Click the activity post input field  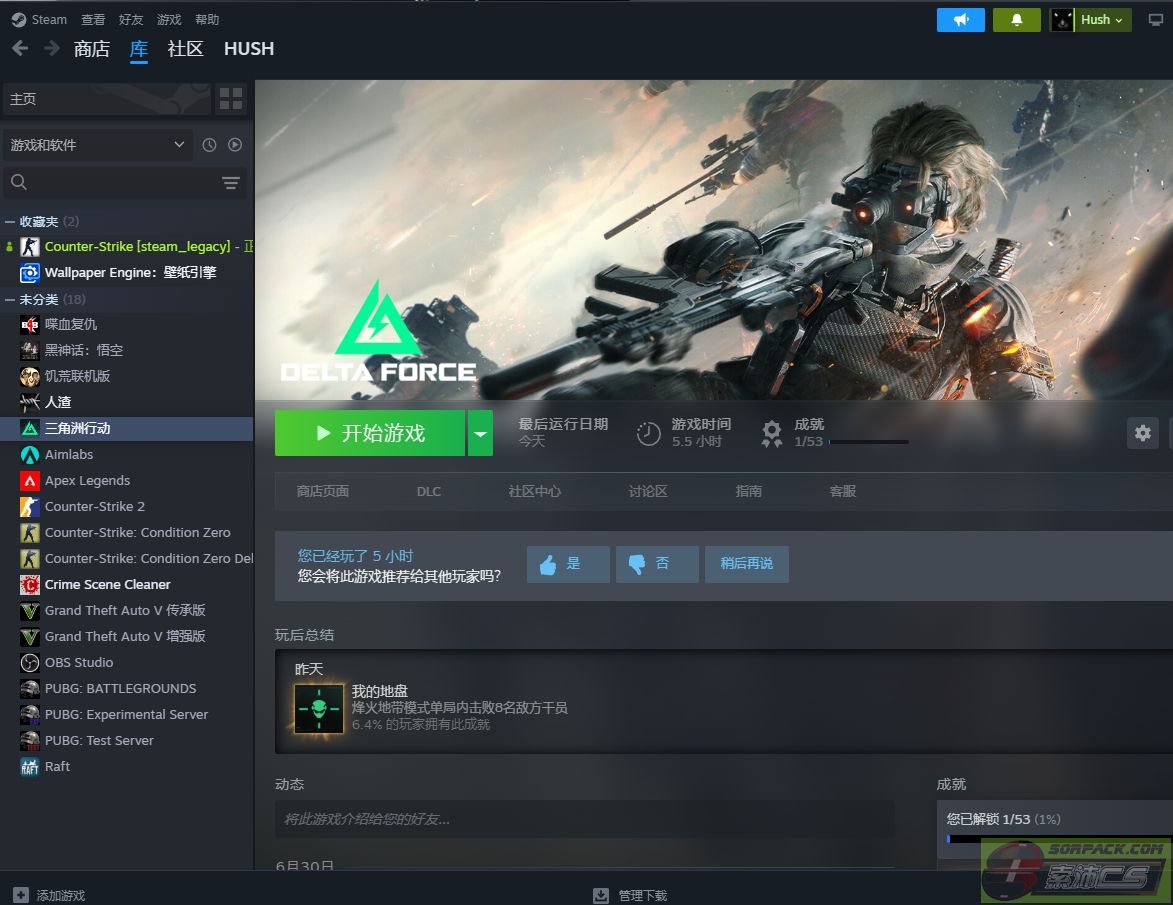coord(584,819)
